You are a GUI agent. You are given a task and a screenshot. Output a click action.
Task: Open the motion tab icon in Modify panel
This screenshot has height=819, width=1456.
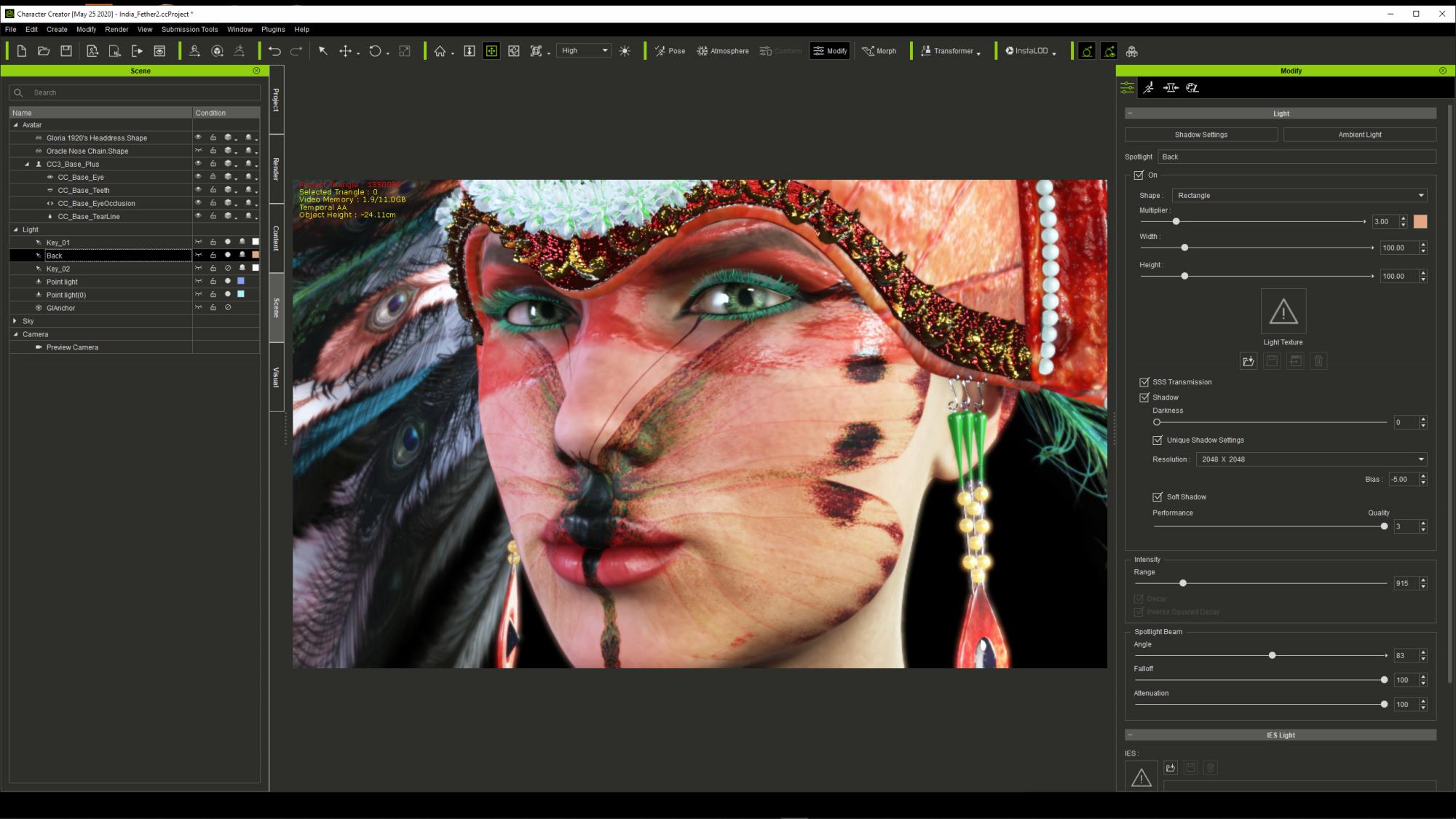[1149, 88]
